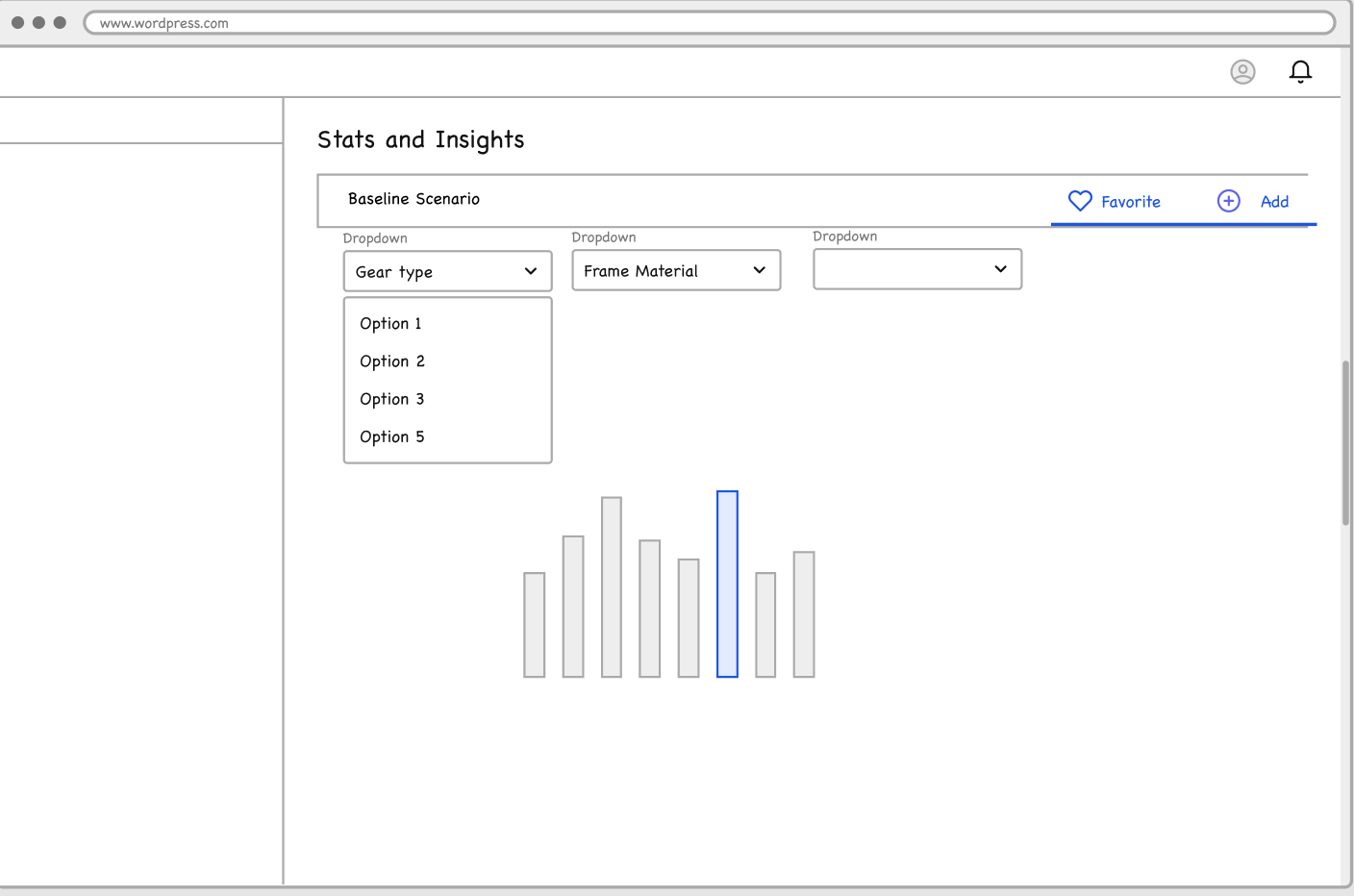Viewport: 1354px width, 896px height.
Task: Click the Frame Material dropdown chevron
Action: click(x=759, y=270)
